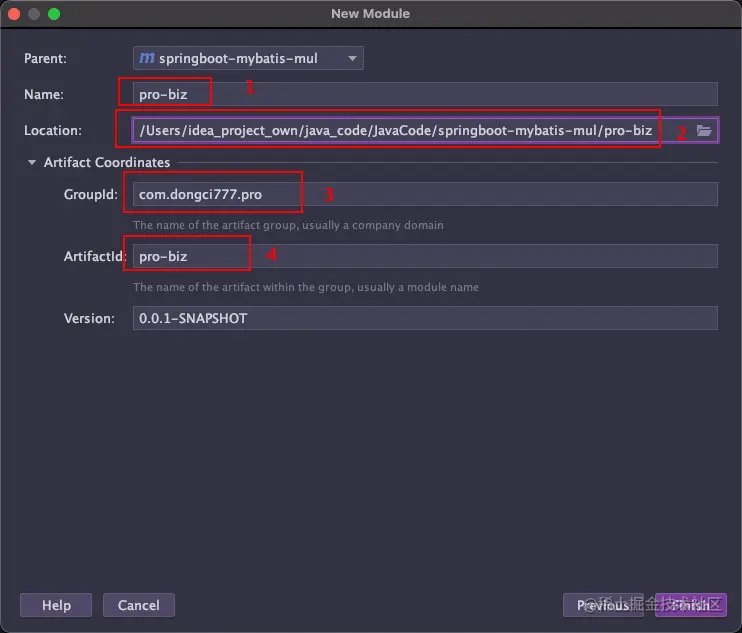Click the 'Parent:' label
The image size is (742, 633).
[45, 58]
